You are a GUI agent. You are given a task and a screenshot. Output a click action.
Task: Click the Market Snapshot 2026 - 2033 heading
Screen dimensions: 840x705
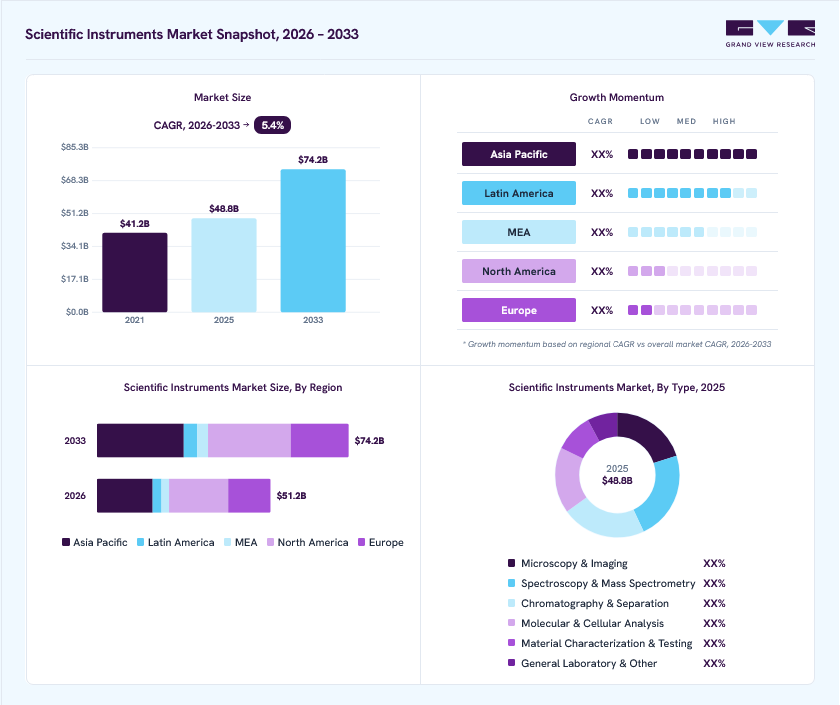tap(192, 34)
